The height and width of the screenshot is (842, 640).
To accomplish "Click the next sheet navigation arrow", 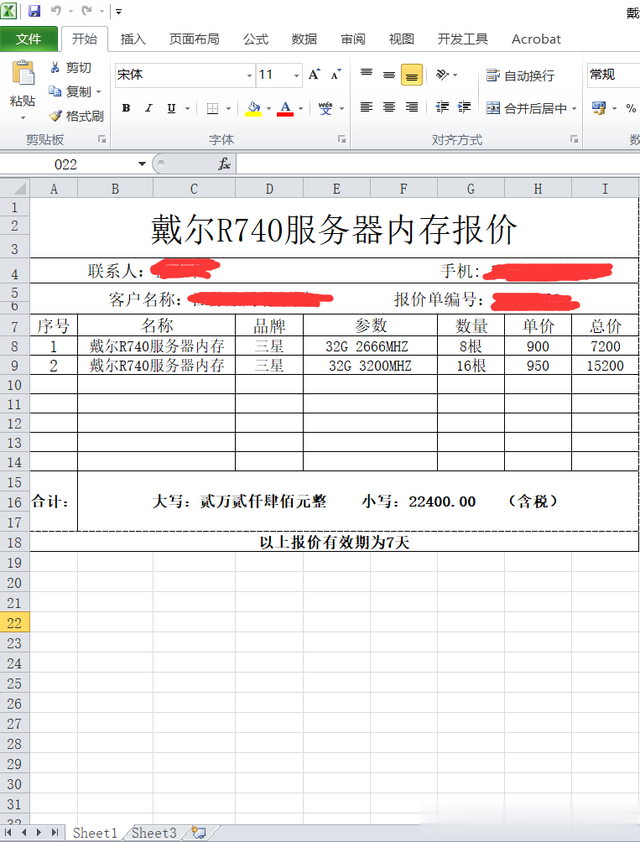I will coord(39,832).
